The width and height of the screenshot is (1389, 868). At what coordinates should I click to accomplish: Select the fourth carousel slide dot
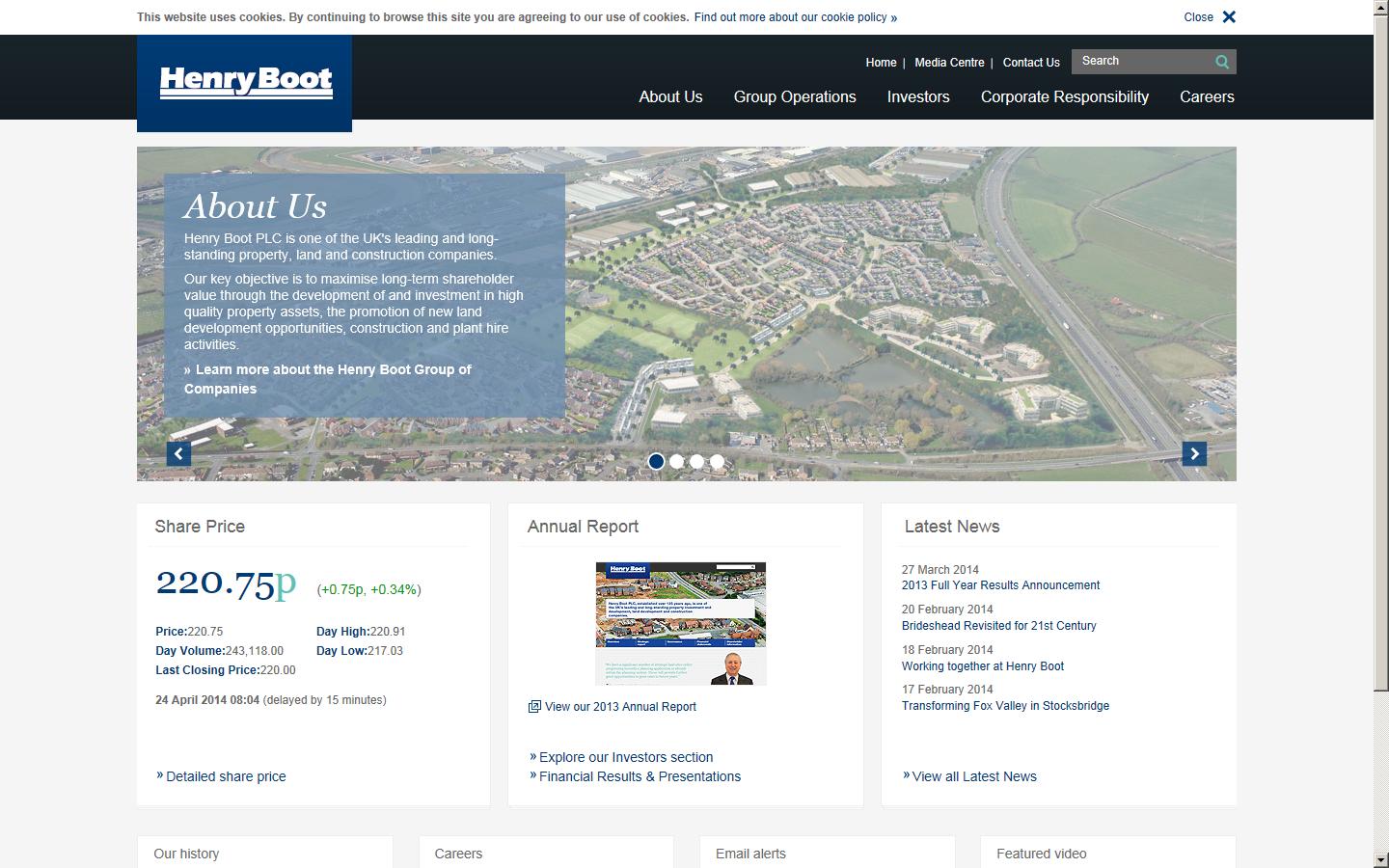point(717,461)
